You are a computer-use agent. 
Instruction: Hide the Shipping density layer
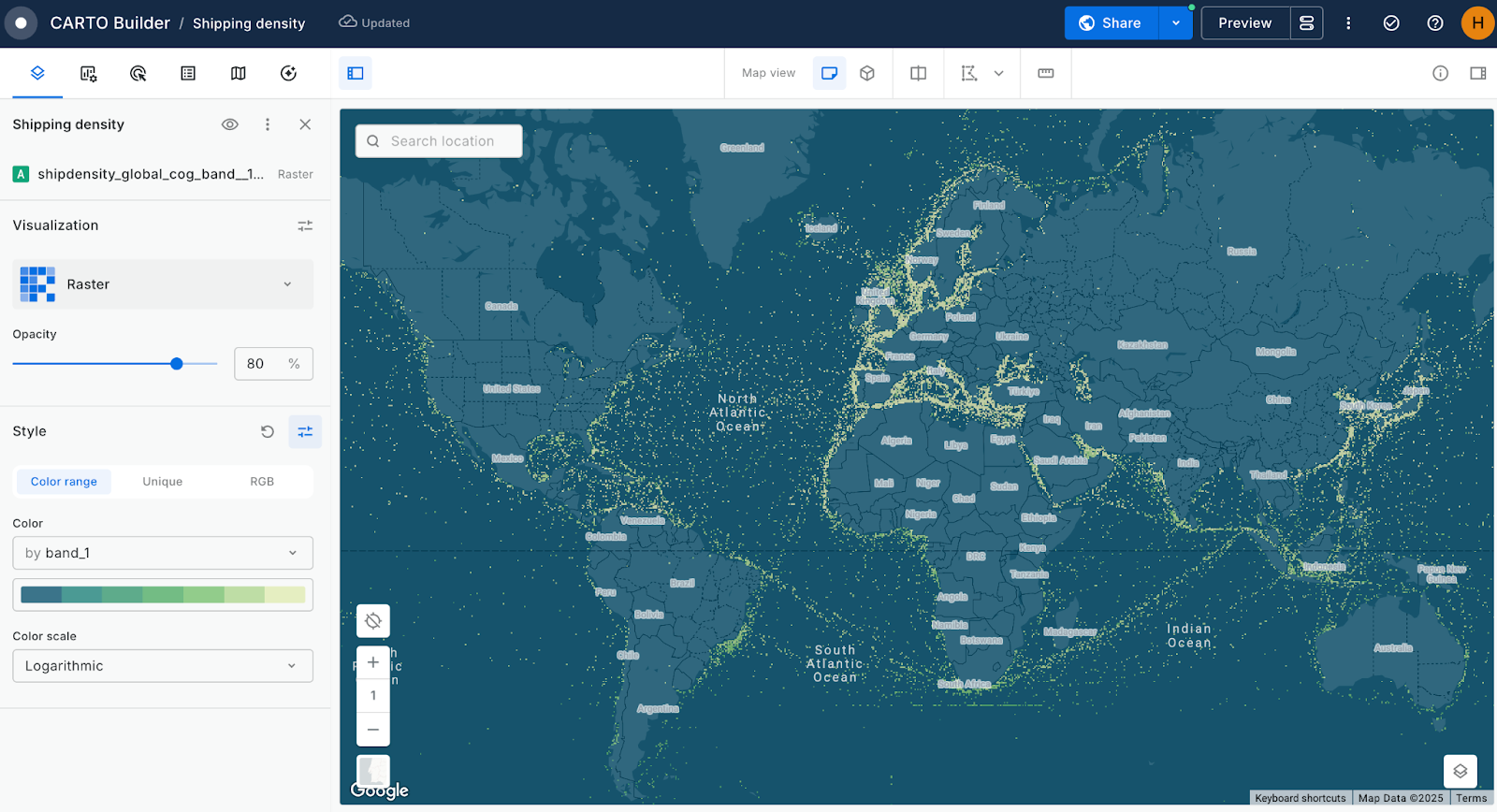(x=229, y=124)
